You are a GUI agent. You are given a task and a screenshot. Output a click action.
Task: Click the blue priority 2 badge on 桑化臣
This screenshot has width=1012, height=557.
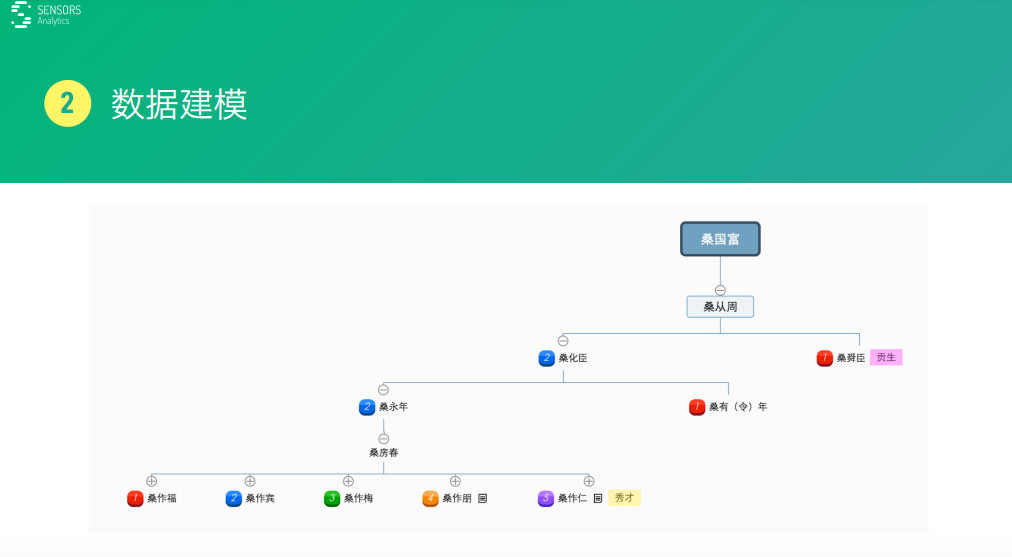(x=546, y=358)
